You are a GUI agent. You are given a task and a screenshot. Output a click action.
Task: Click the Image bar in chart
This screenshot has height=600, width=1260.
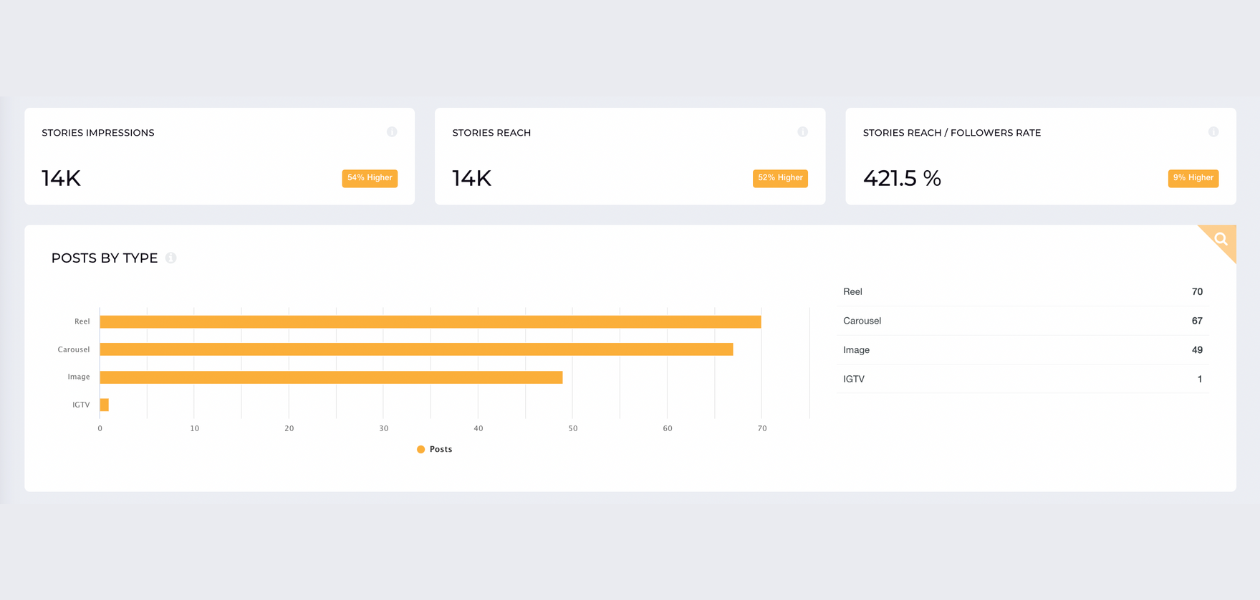pyautogui.click(x=331, y=377)
